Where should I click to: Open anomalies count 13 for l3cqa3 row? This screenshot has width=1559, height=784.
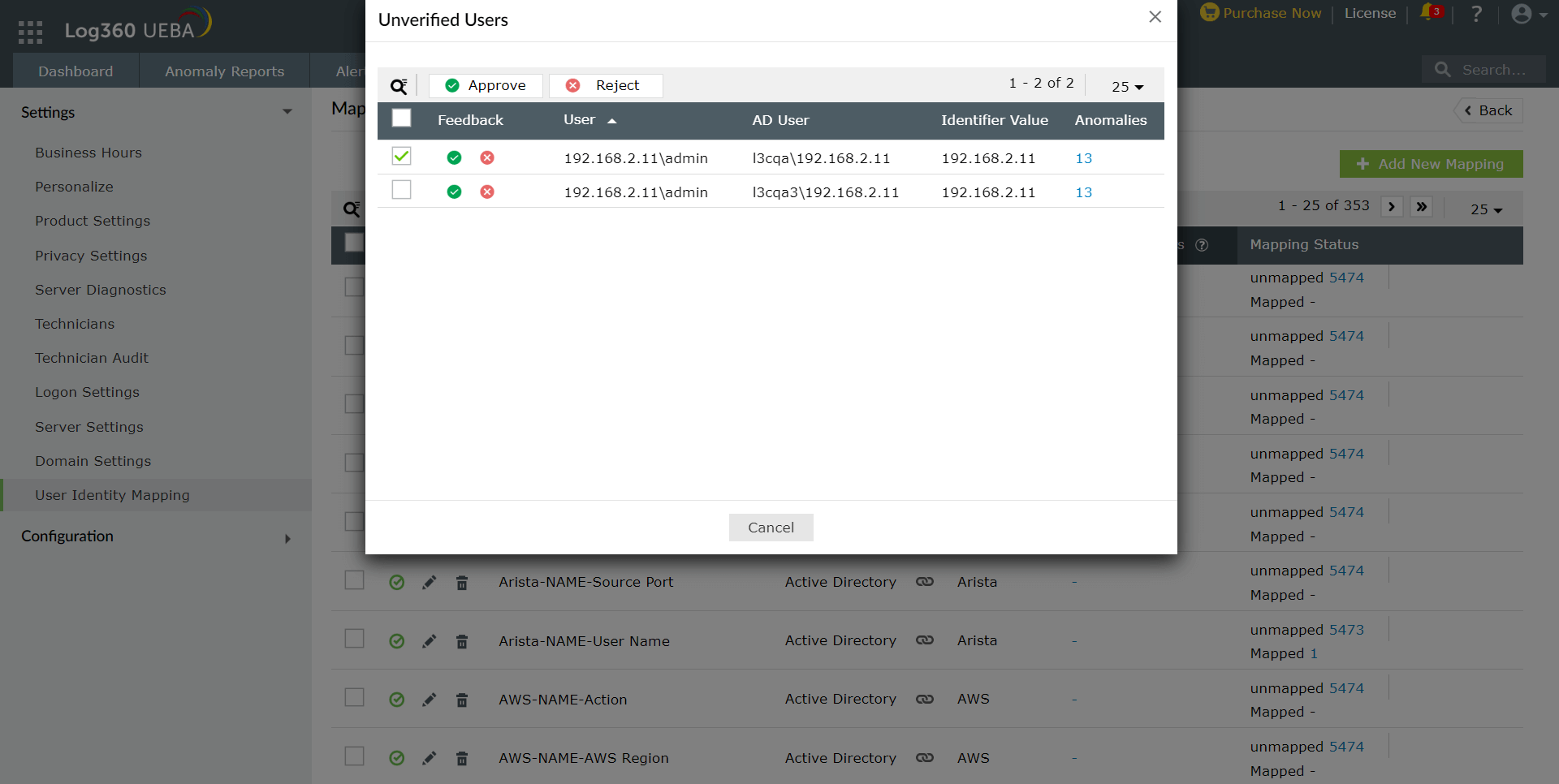click(1084, 192)
